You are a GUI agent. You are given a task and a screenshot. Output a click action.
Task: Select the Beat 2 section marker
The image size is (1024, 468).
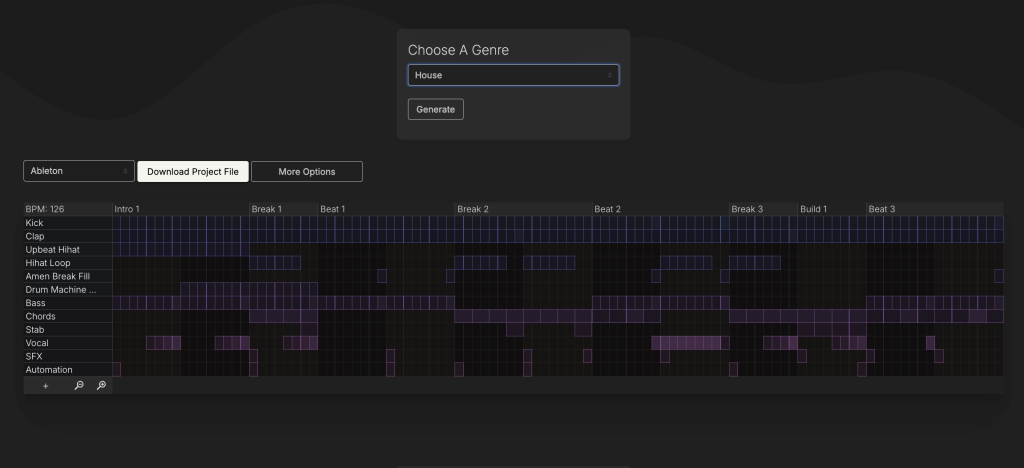coord(608,209)
